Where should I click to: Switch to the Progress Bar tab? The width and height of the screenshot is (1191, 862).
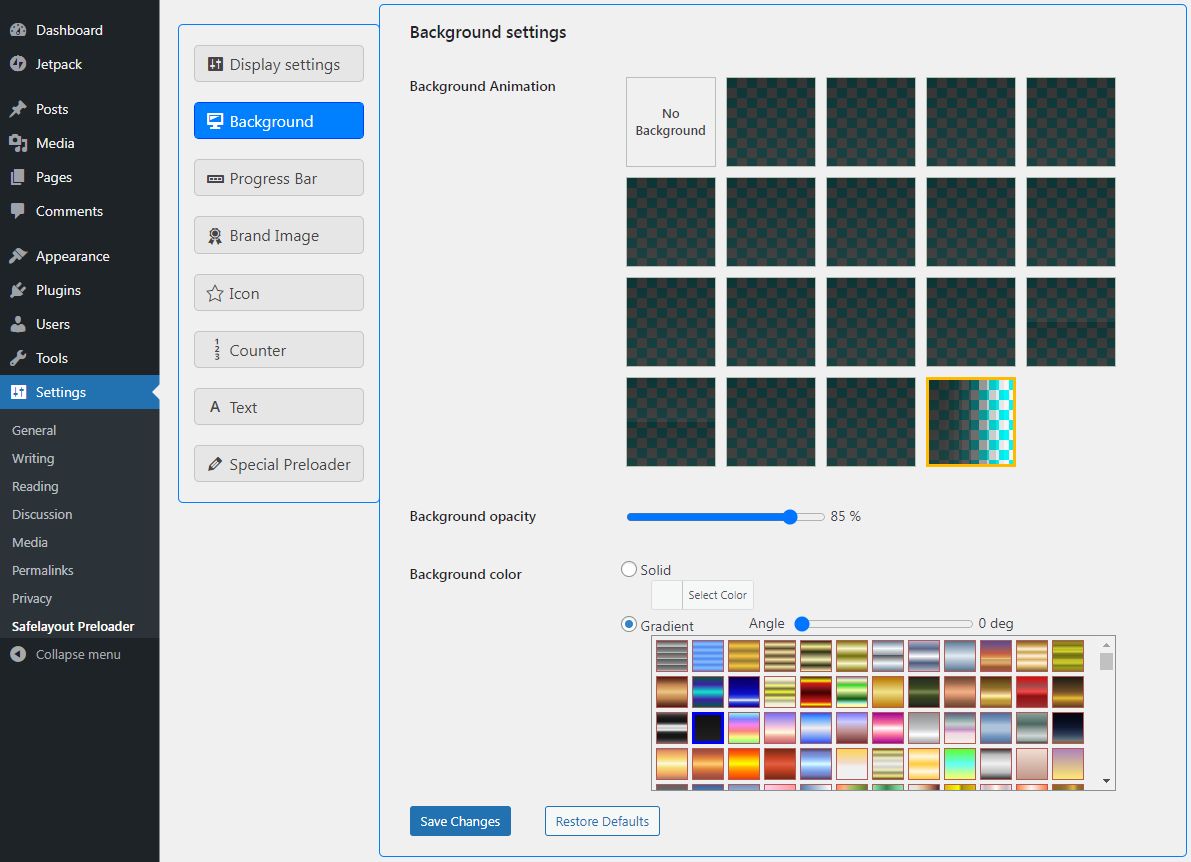click(279, 178)
